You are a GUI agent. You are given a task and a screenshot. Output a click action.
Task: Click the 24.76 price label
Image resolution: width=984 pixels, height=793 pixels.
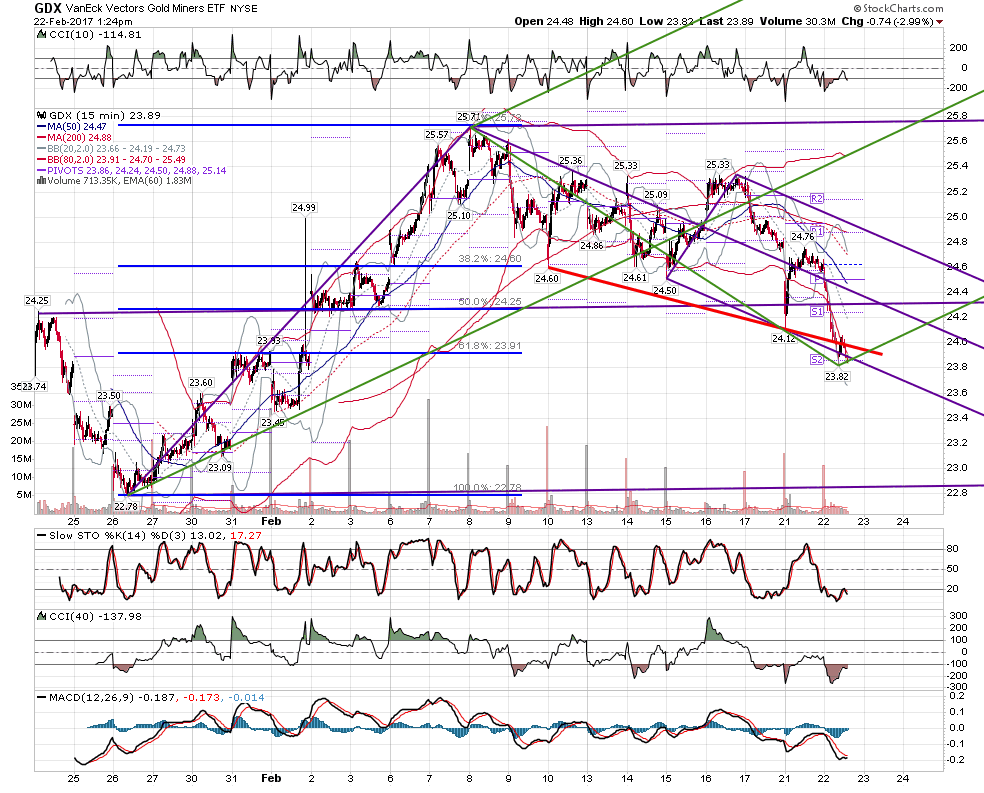click(x=802, y=237)
